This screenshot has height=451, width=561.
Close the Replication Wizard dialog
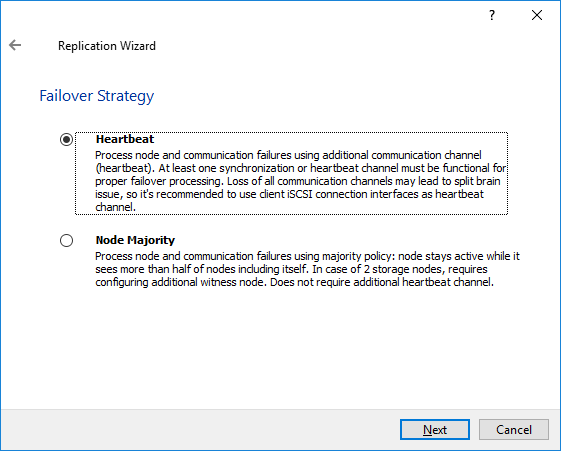coord(537,15)
